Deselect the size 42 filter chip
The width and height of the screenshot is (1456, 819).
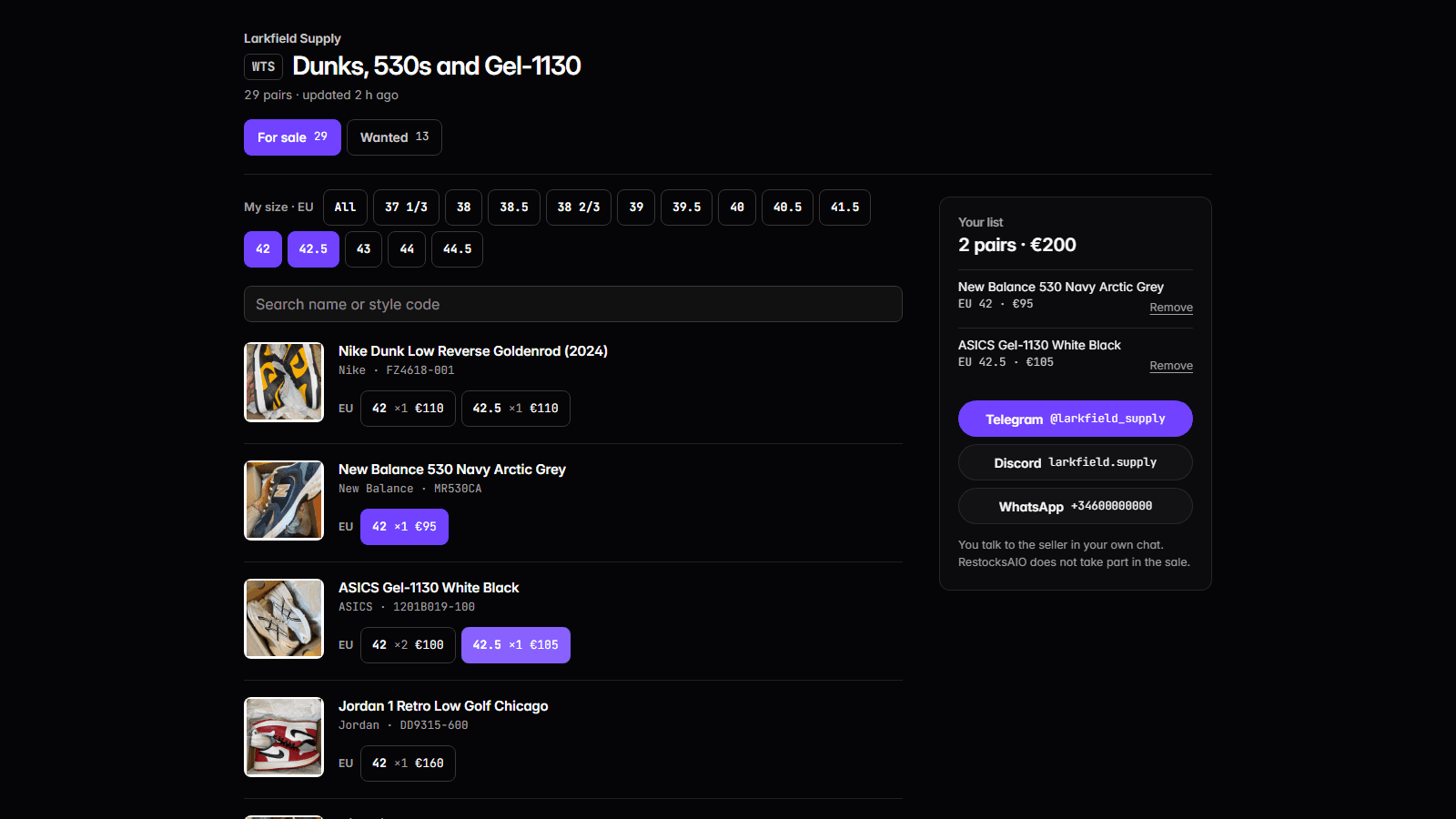(x=263, y=249)
